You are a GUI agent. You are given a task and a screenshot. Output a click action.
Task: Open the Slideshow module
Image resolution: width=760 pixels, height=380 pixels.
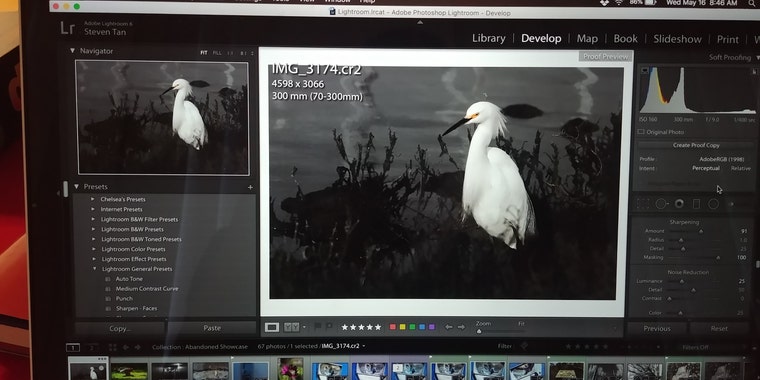677,39
